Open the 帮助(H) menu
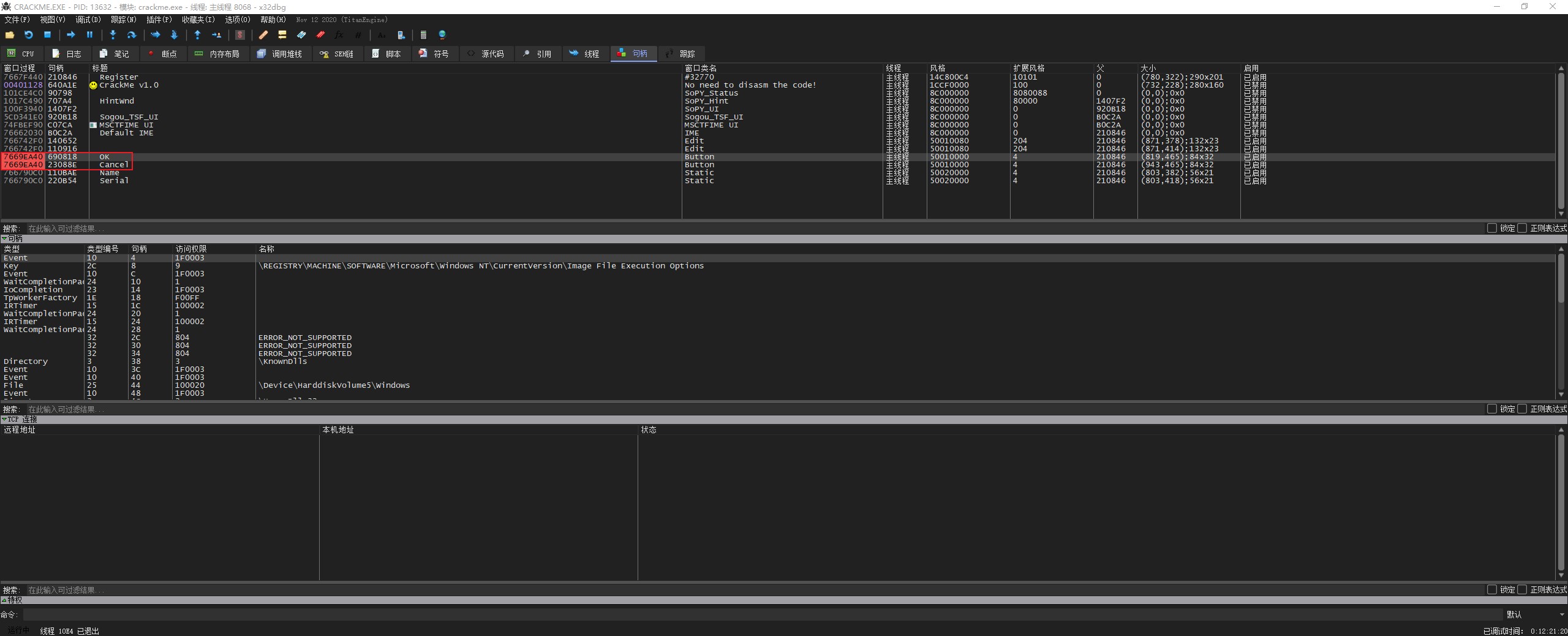 273,20
